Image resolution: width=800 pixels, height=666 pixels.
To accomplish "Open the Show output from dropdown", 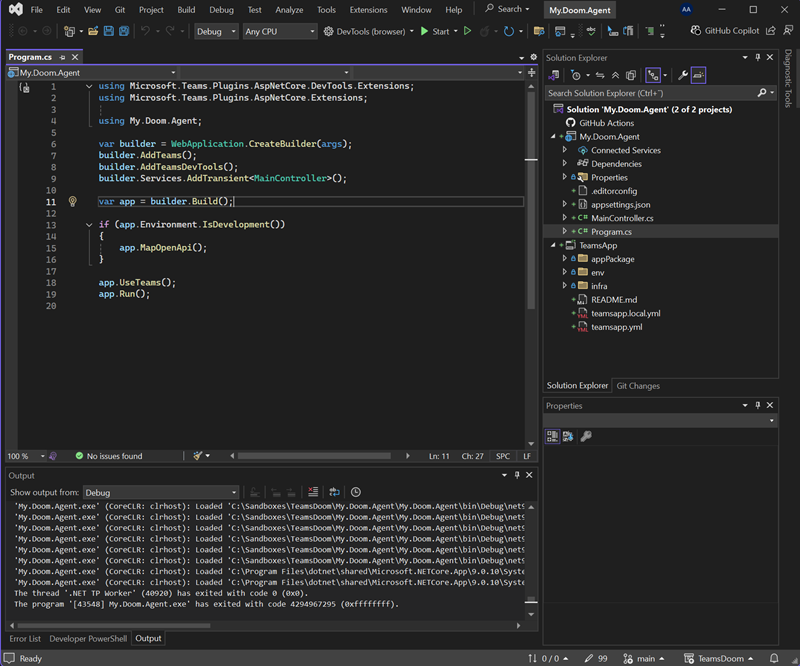I will coord(160,492).
